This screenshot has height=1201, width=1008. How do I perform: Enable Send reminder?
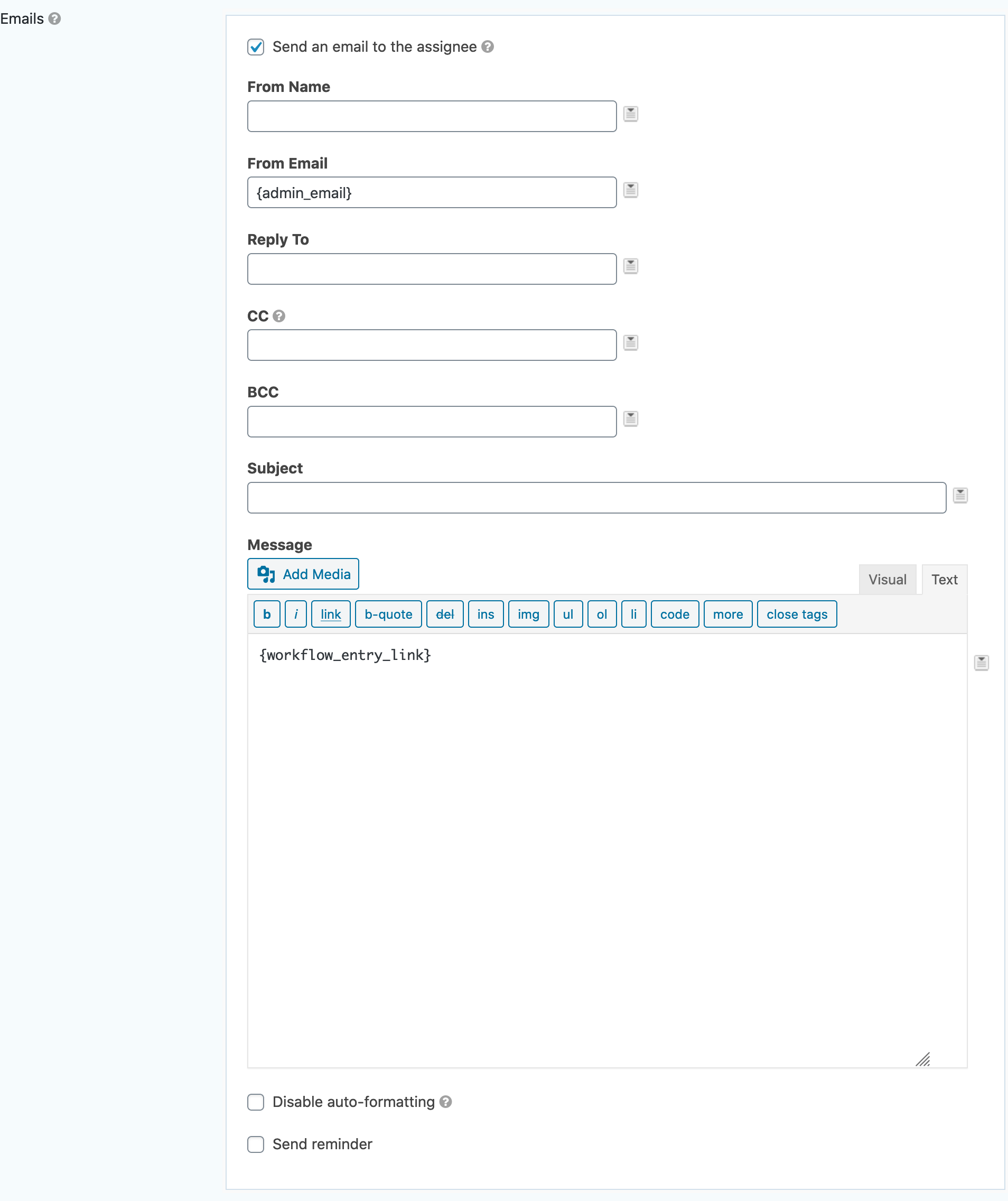(256, 1144)
